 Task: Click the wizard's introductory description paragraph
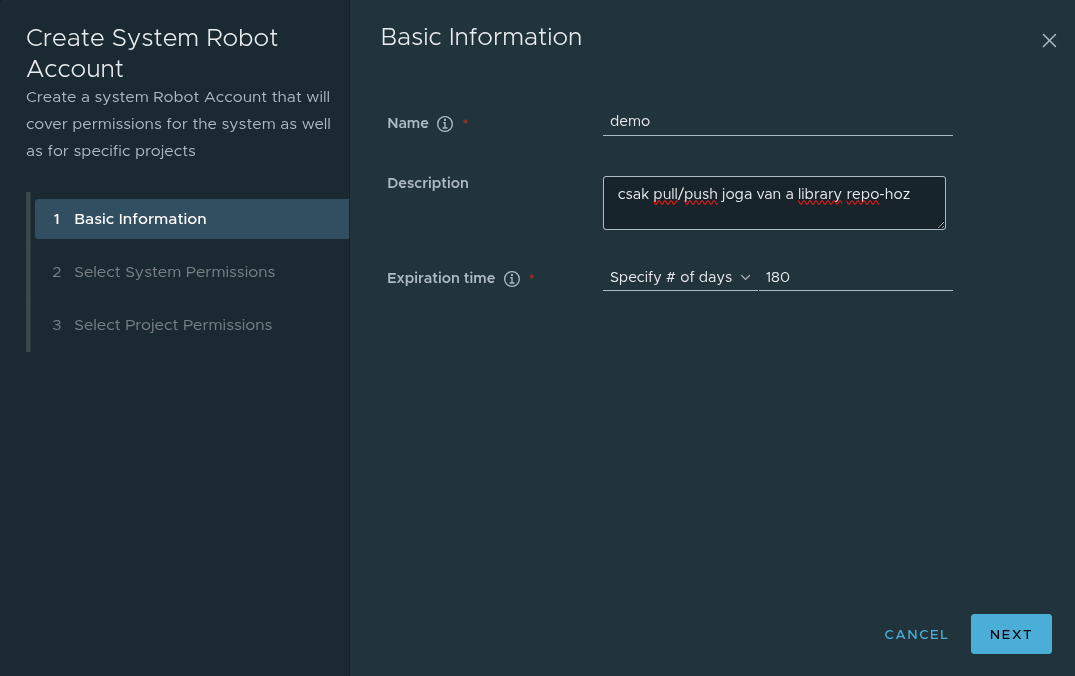click(x=178, y=124)
